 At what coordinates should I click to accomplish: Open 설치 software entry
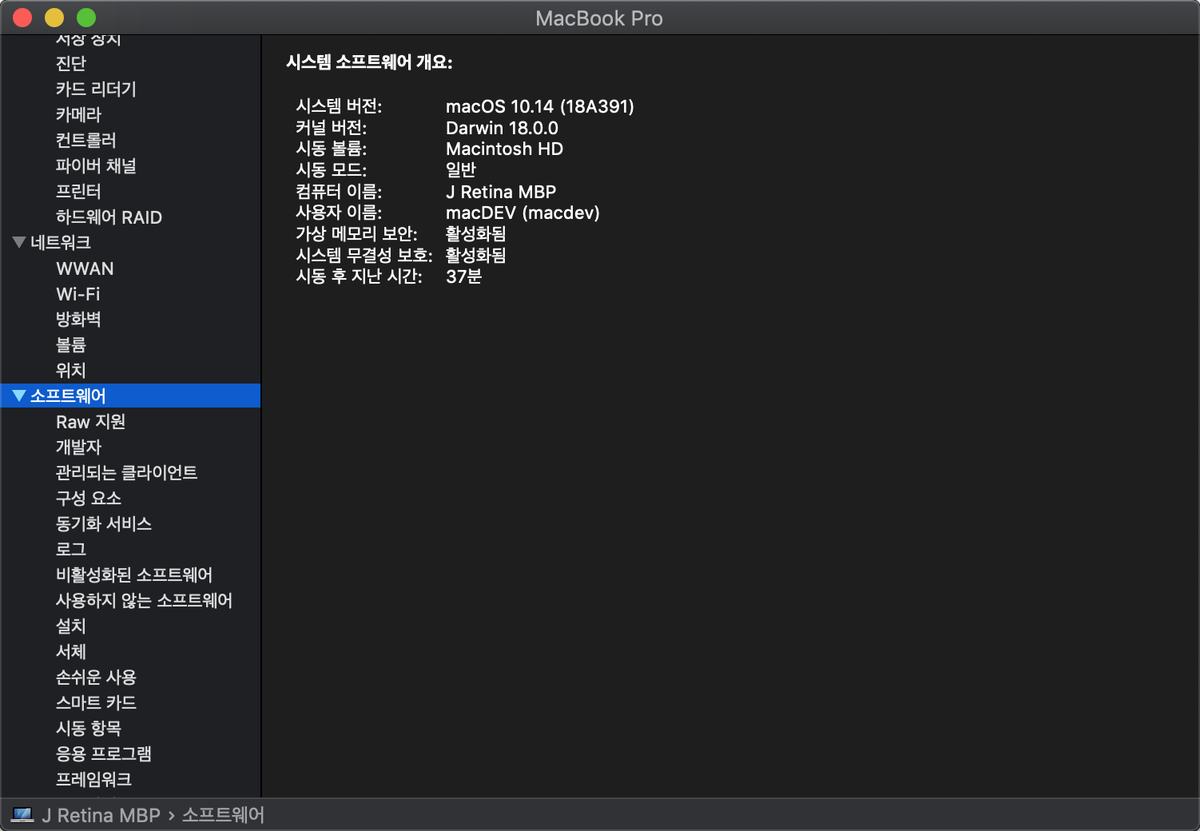71,626
